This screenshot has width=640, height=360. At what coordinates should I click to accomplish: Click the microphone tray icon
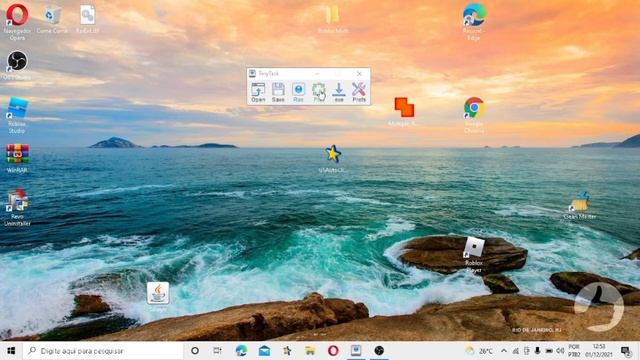pyautogui.click(x=538, y=351)
